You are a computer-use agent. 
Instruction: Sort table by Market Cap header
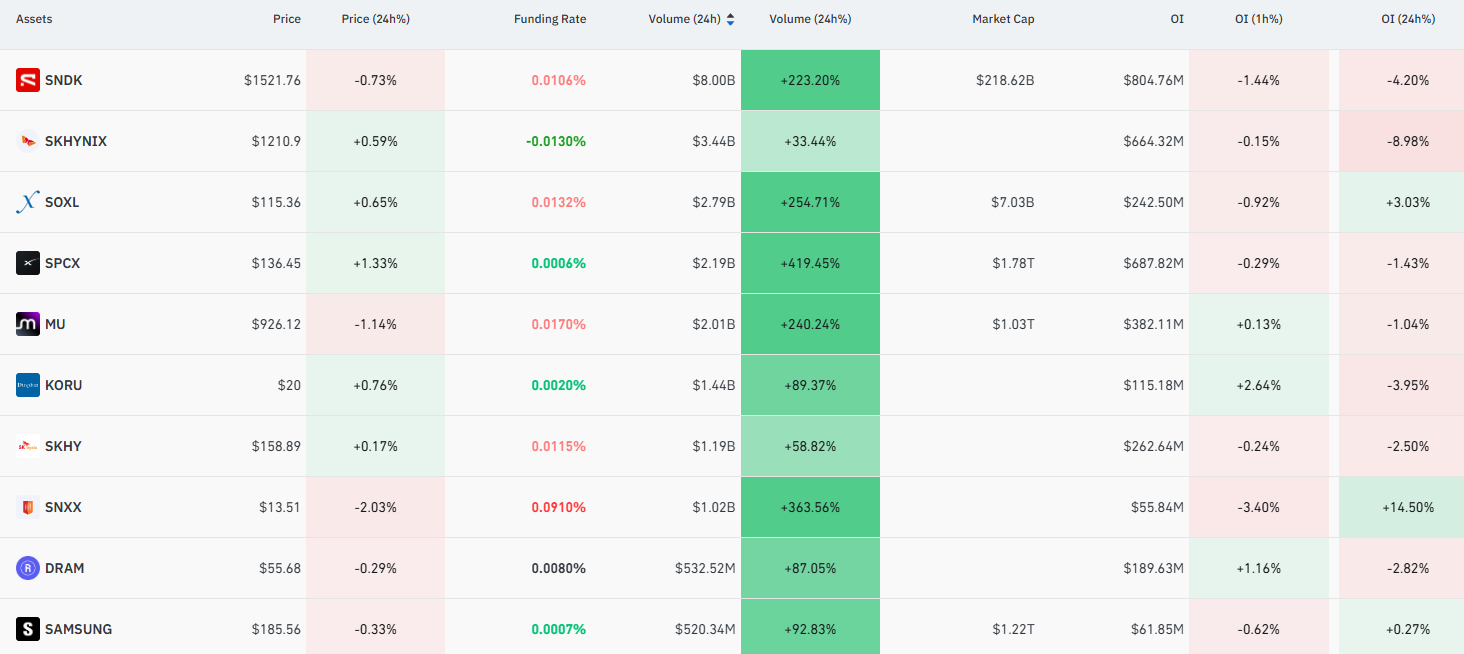tap(1003, 19)
